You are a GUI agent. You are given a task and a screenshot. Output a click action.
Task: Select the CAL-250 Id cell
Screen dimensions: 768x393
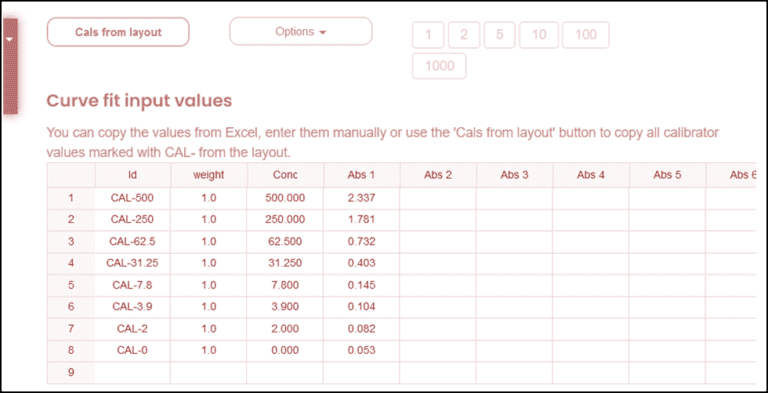[132, 220]
